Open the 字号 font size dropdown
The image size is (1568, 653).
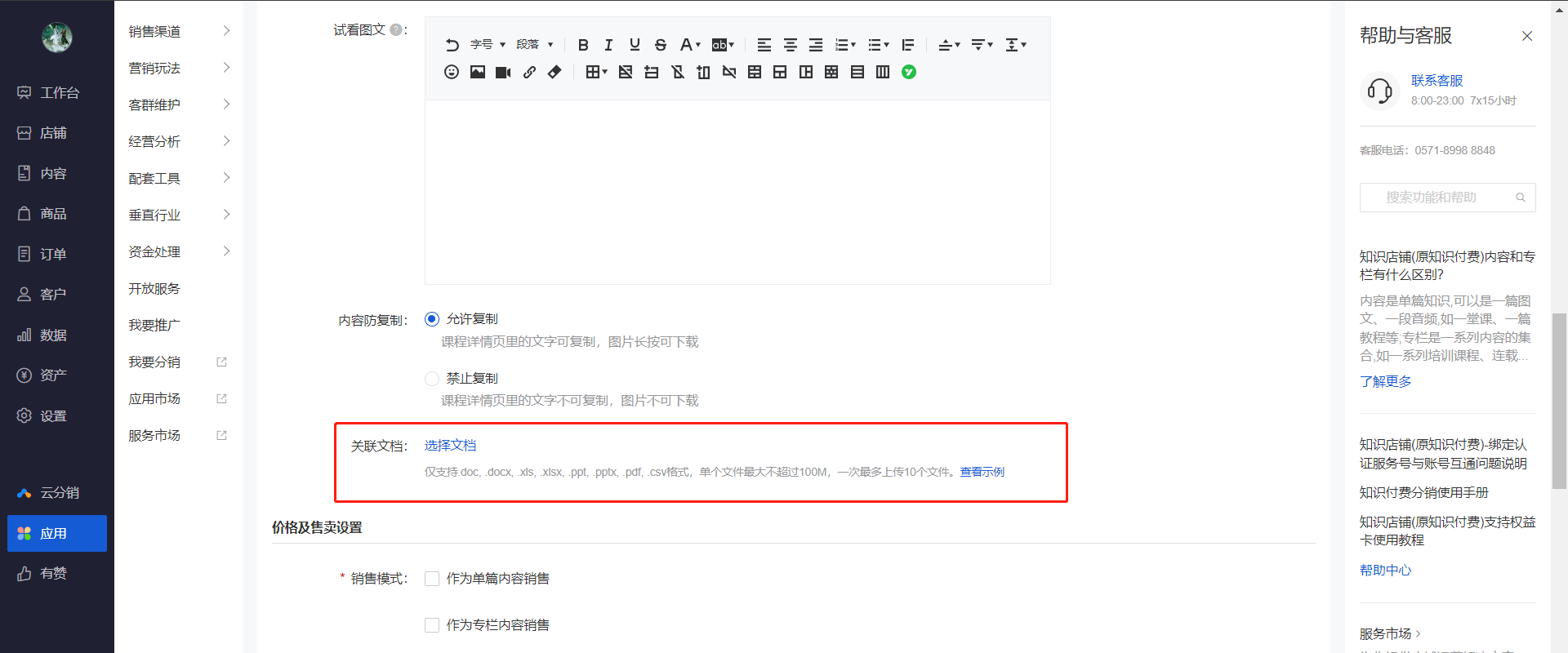488,45
